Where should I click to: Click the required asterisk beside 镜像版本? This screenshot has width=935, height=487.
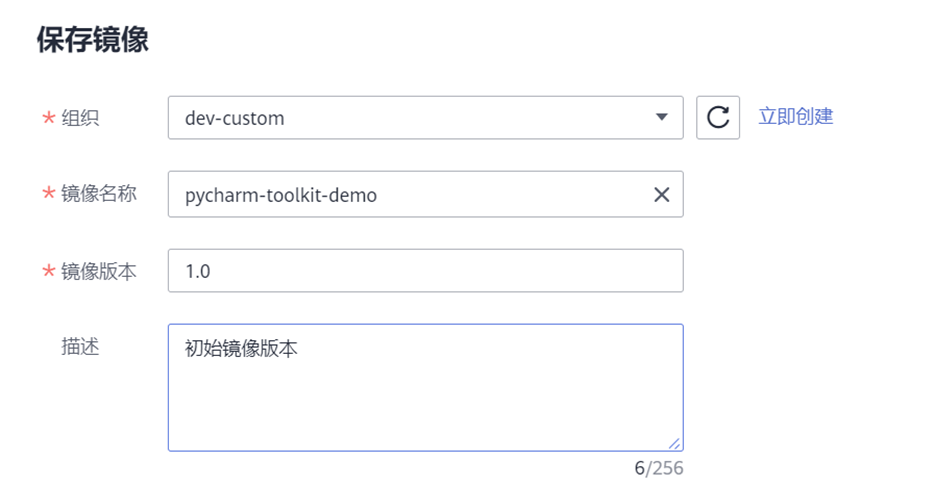click(x=48, y=272)
